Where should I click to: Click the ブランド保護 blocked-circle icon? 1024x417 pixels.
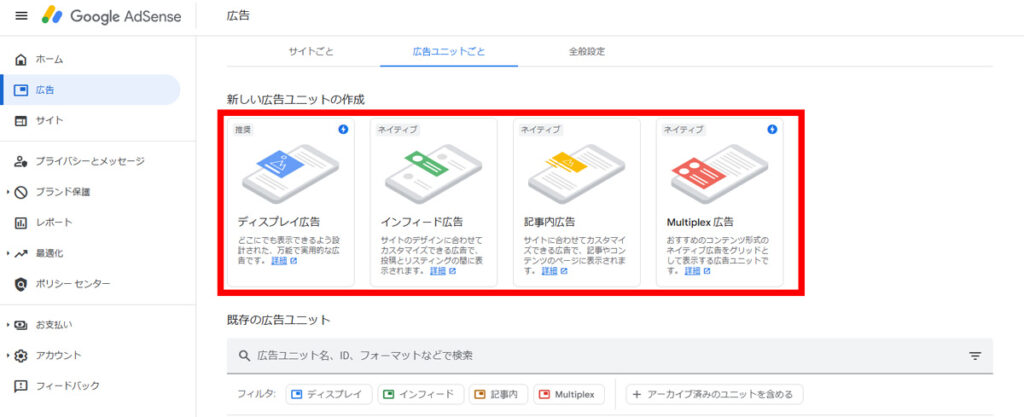pyautogui.click(x=21, y=192)
